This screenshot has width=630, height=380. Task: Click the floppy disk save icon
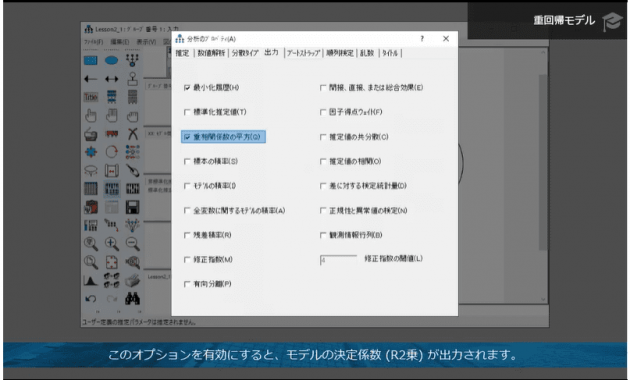(133, 207)
